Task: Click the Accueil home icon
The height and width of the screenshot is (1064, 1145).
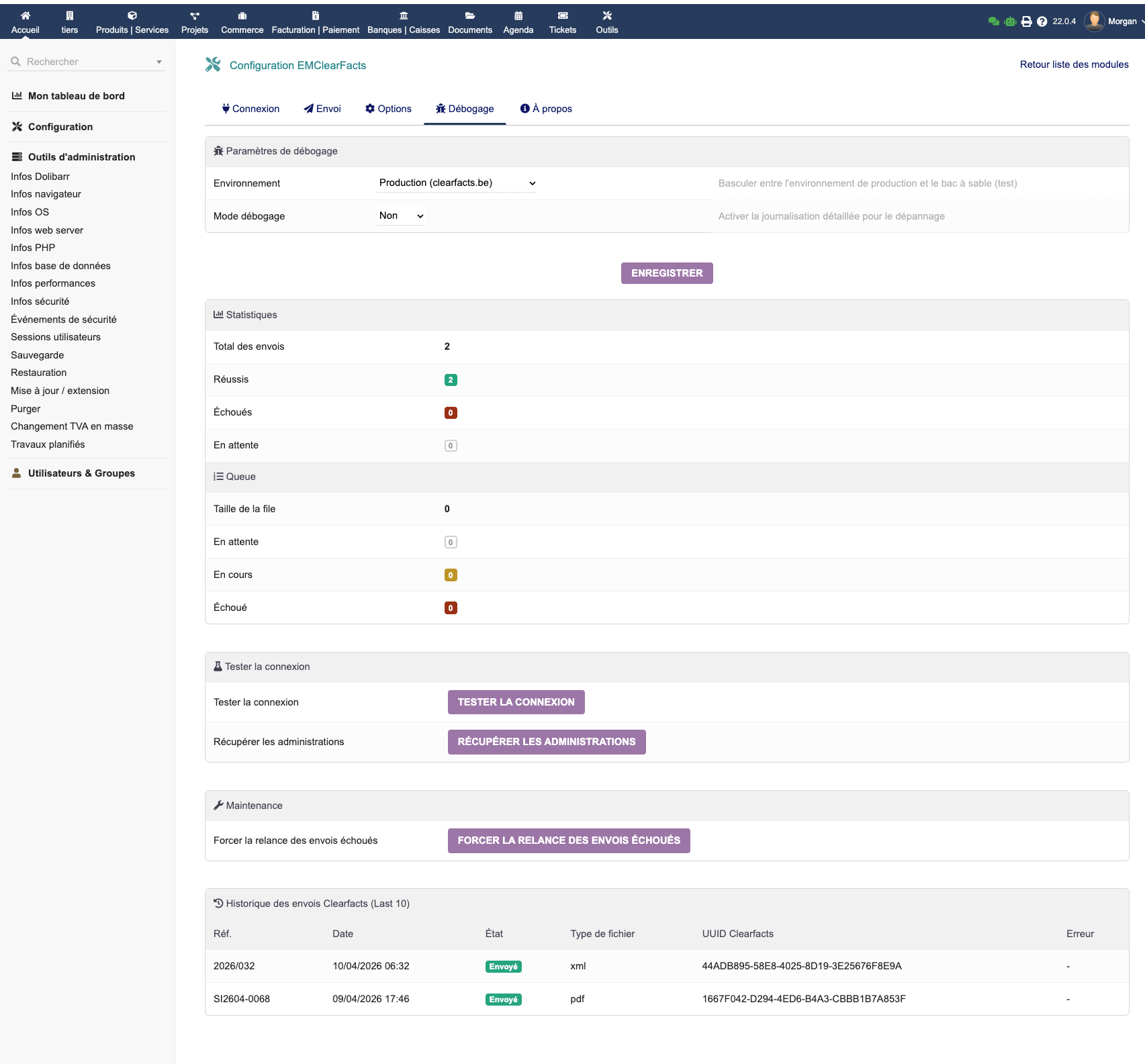Action: [26, 15]
